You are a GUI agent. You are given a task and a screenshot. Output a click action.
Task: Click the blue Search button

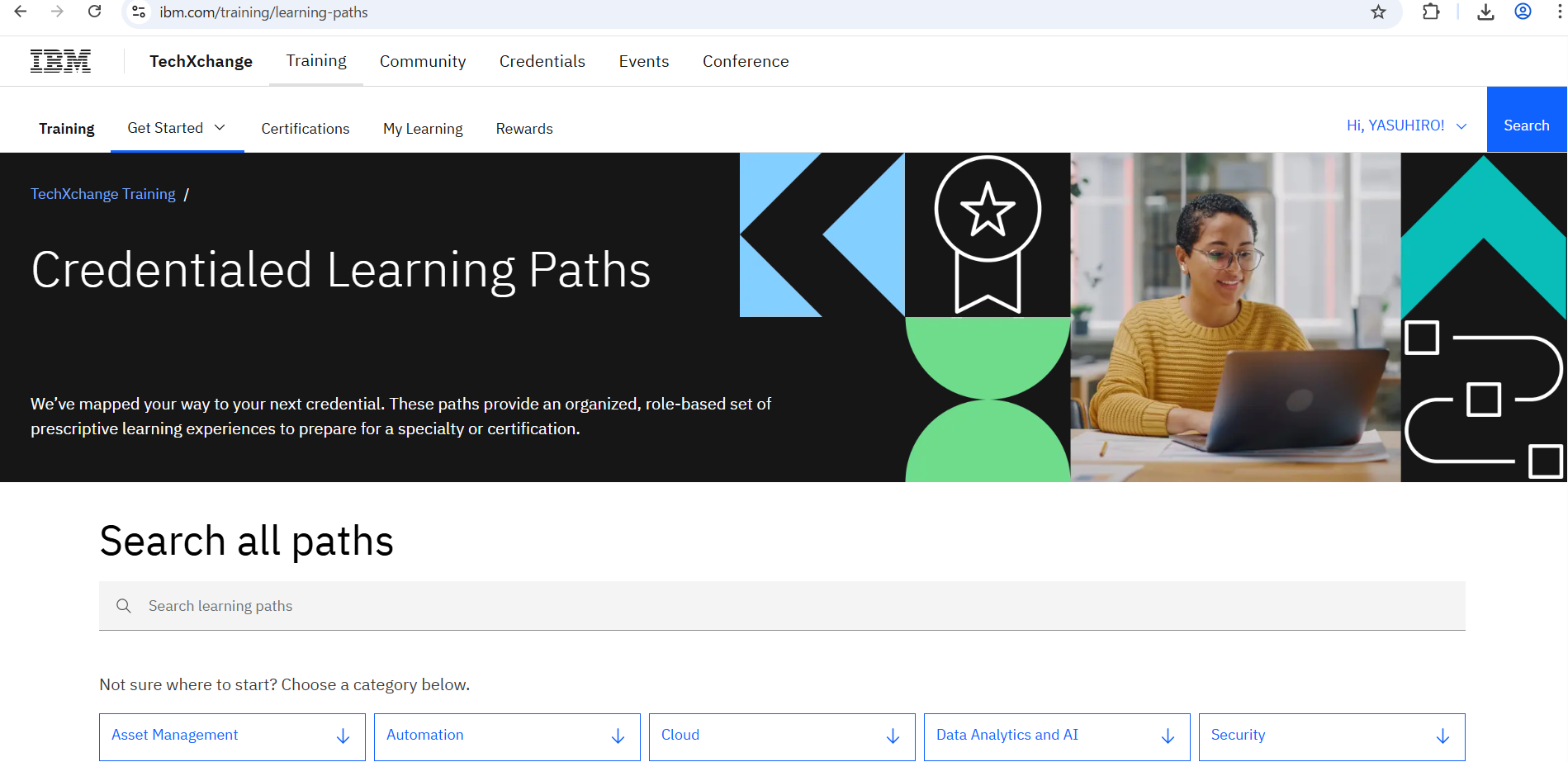[1527, 120]
